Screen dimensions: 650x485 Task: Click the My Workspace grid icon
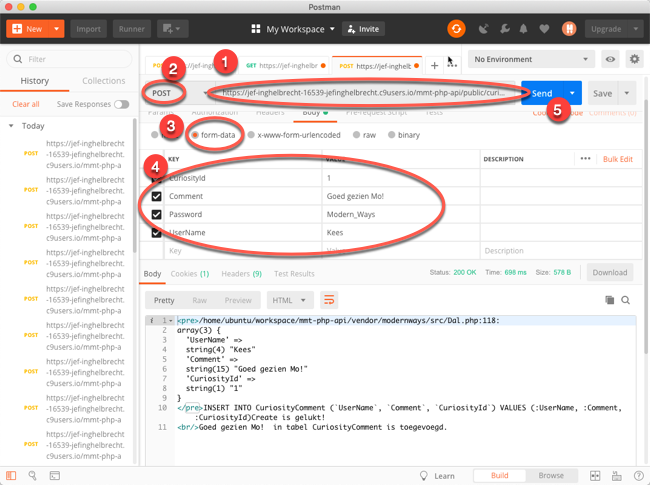point(256,29)
